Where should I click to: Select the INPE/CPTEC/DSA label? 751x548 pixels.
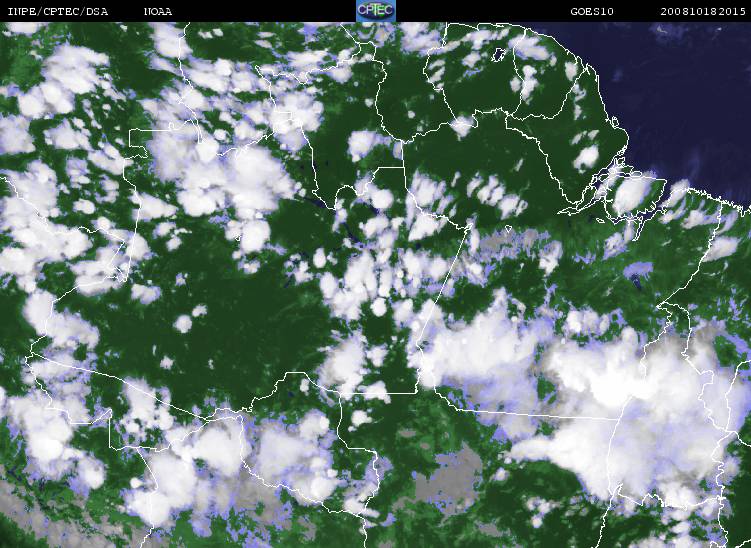point(58,11)
